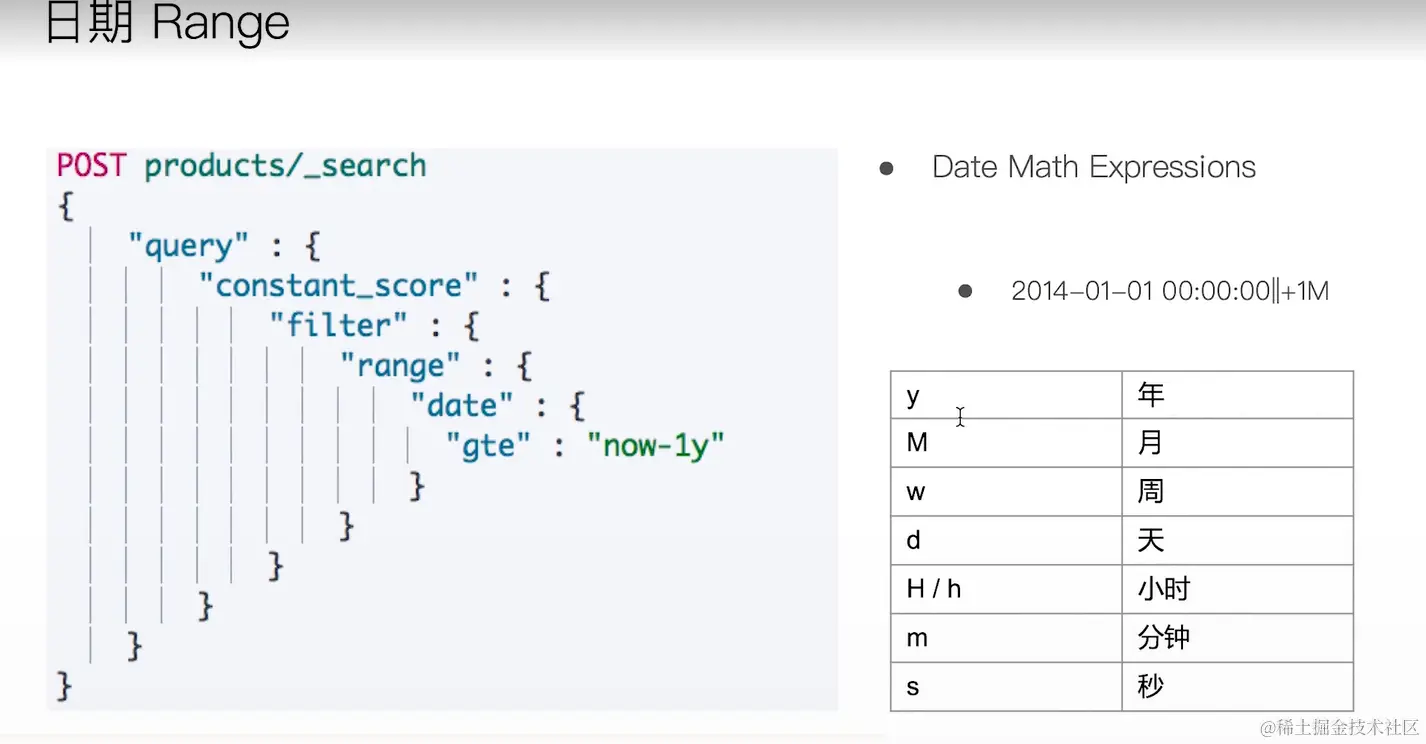1426x744 pixels.
Task: Click the bullet dot before Date Math Expressions
Action: point(886,168)
